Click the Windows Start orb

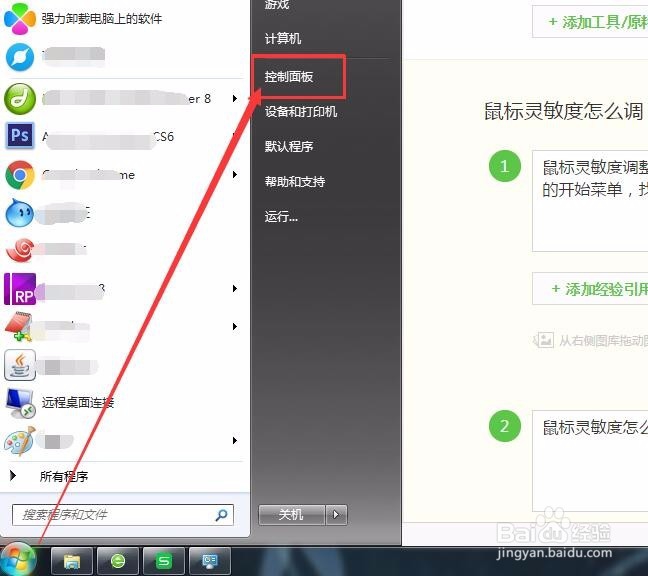[18, 560]
